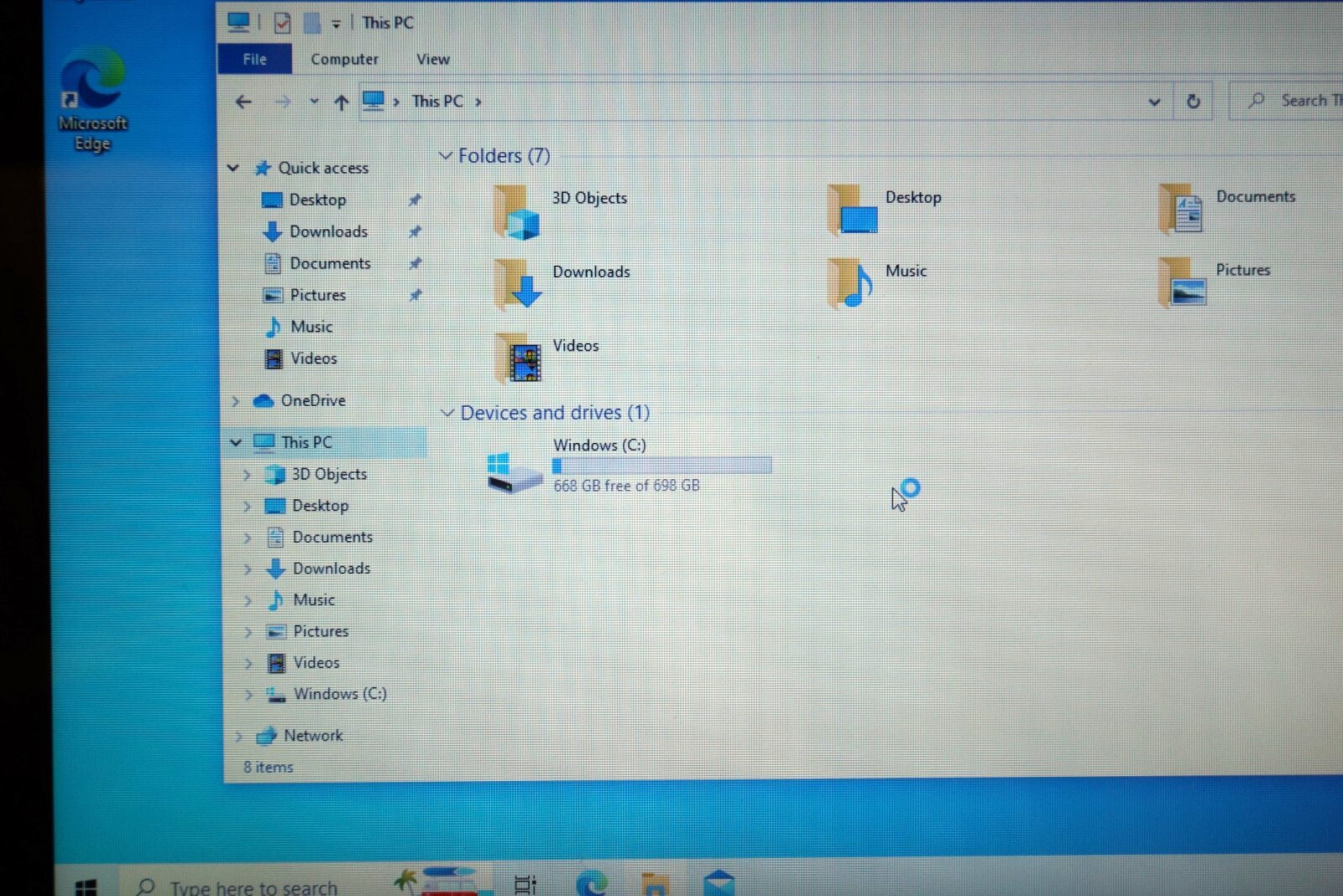The height and width of the screenshot is (896, 1343).
Task: Select the Desktop folder icon in main pane
Action: coord(852,210)
